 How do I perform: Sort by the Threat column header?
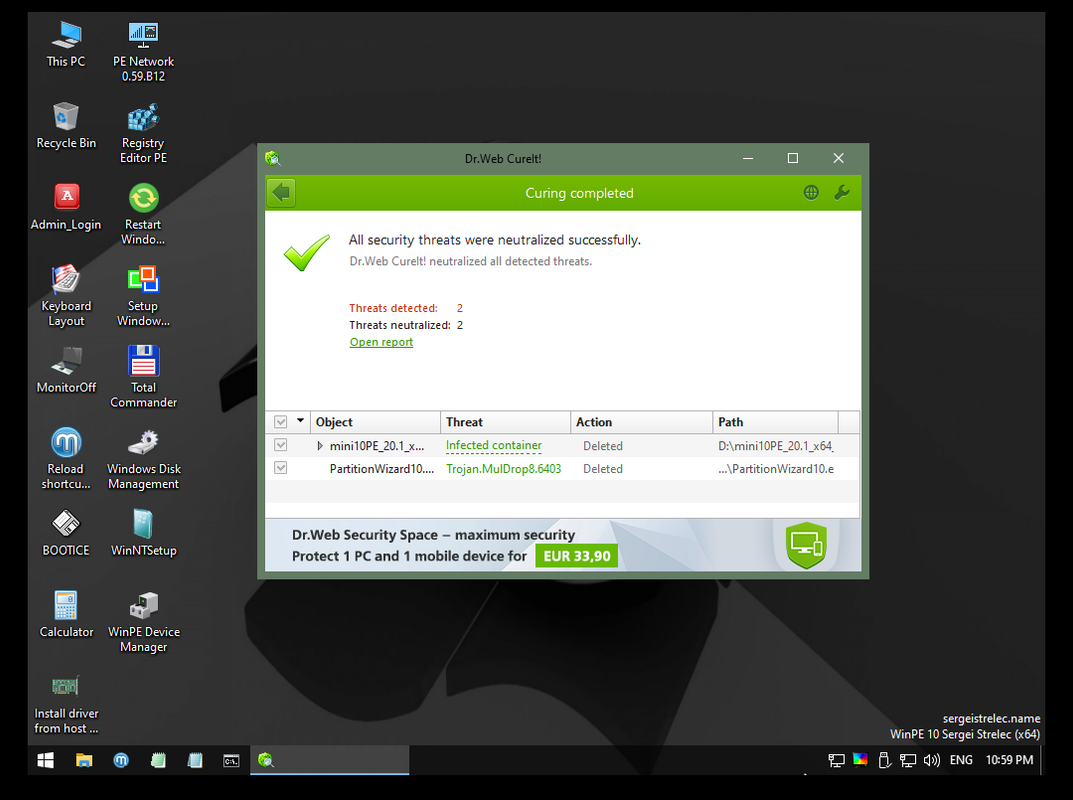click(505, 422)
